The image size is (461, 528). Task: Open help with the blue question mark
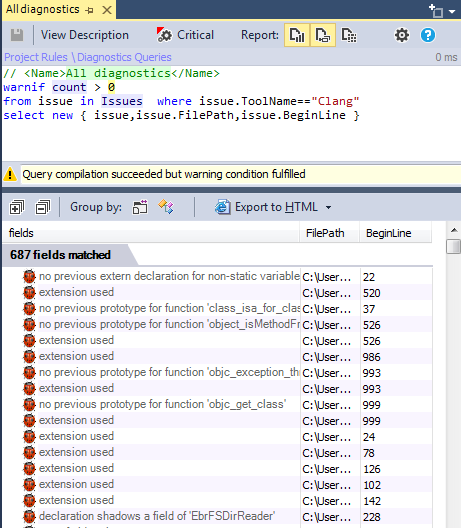pyautogui.click(x=428, y=35)
